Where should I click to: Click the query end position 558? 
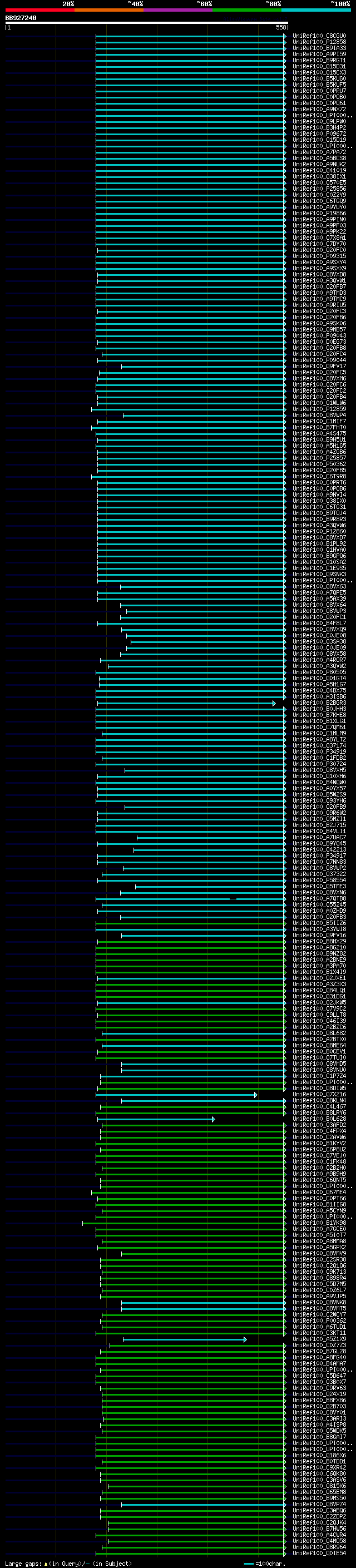point(280,27)
